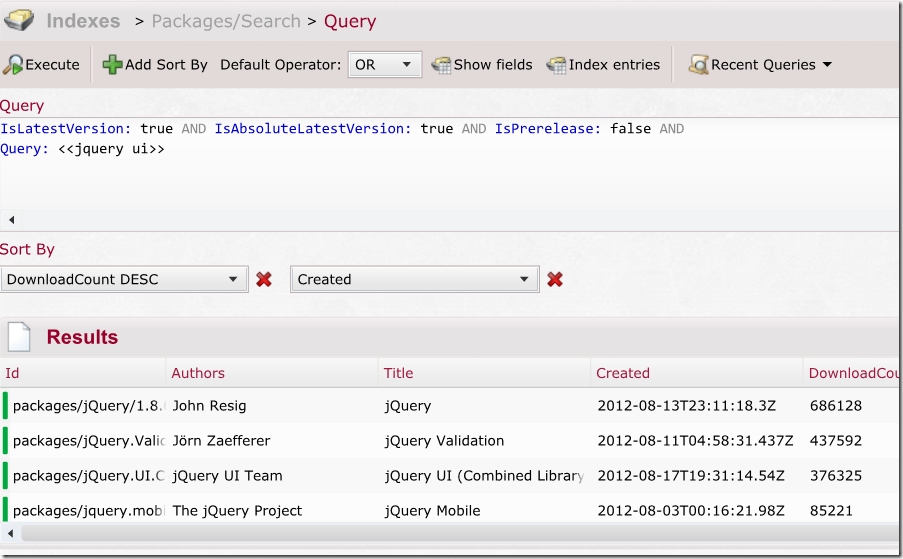Click created date 2012-08-03T00:16:21.98Z
This screenshot has height=559, width=903.
[691, 511]
